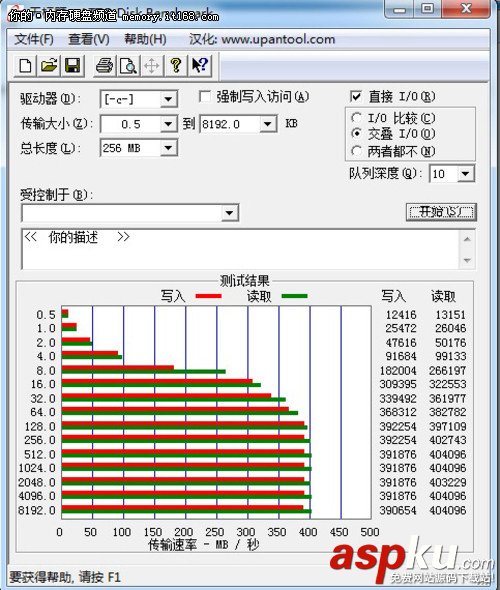The width and height of the screenshot is (500, 590).
Task: Click the 传输速率 - MB / 秒 axis label
Action: pos(204,544)
